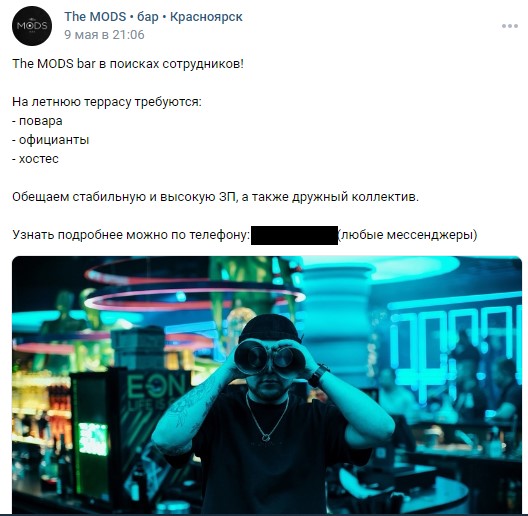Image resolution: width=528 pixels, height=516 pixels.
Task: Click the blacked-out phone number
Action: pyautogui.click(x=294, y=235)
